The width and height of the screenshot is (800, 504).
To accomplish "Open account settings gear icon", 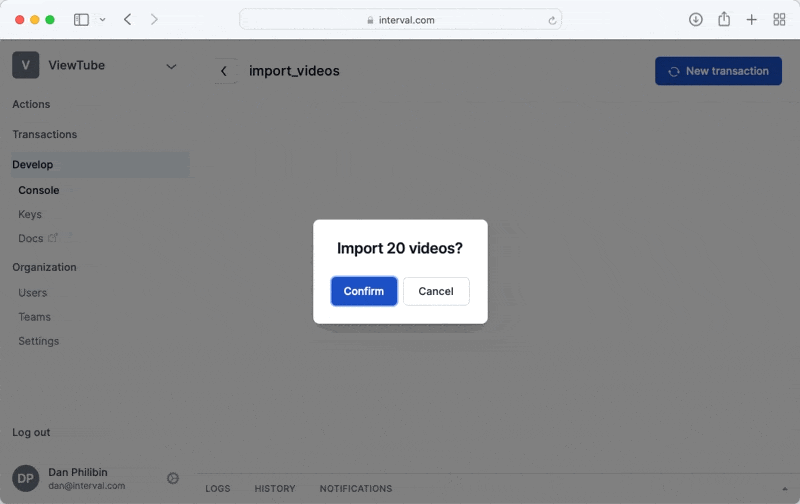I will (173, 478).
